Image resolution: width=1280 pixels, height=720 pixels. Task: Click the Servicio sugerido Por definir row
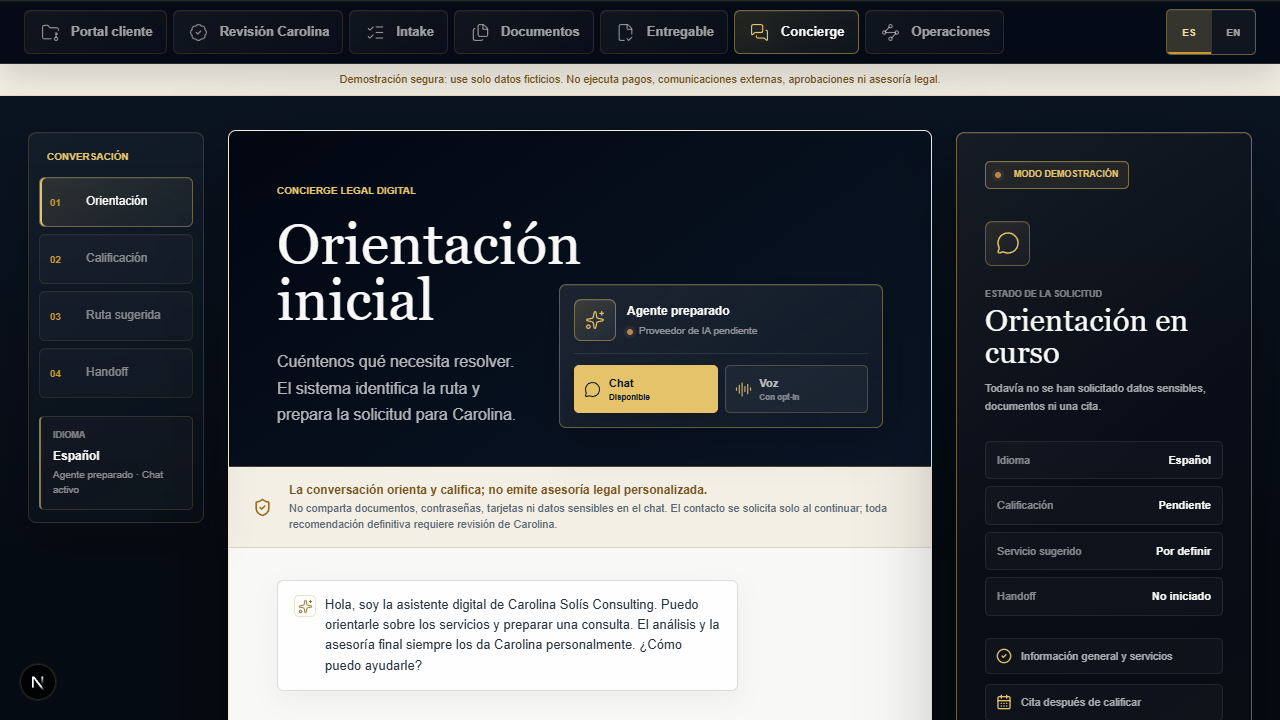pyautogui.click(x=1104, y=551)
